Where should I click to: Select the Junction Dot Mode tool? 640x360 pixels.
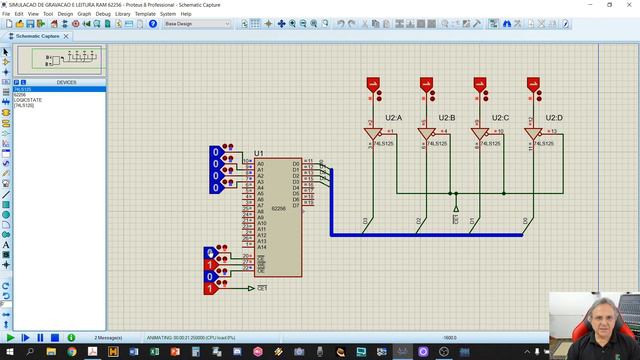6,72
